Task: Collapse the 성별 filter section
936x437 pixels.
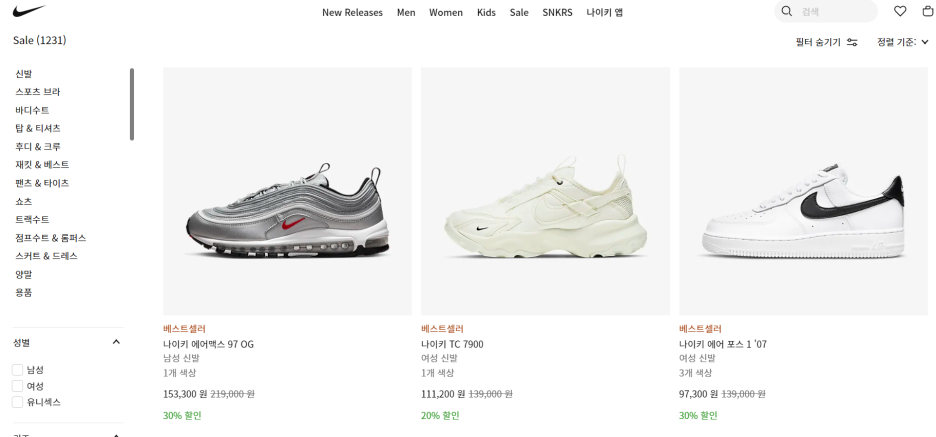Action: tap(116, 342)
